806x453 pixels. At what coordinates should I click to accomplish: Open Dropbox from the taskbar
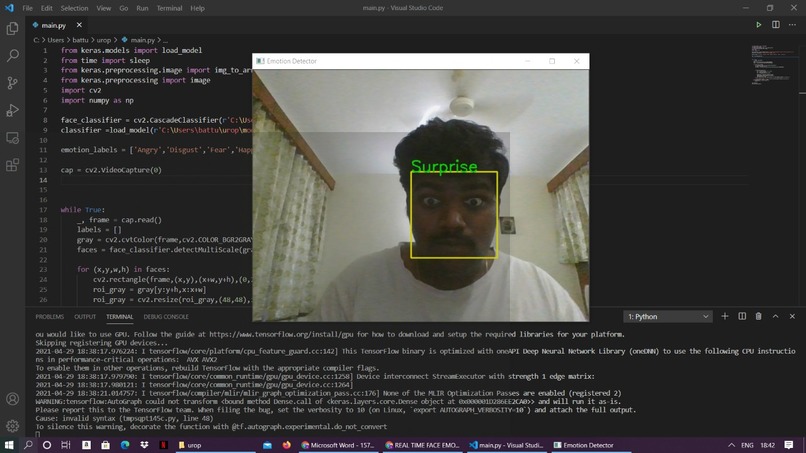[144, 445]
